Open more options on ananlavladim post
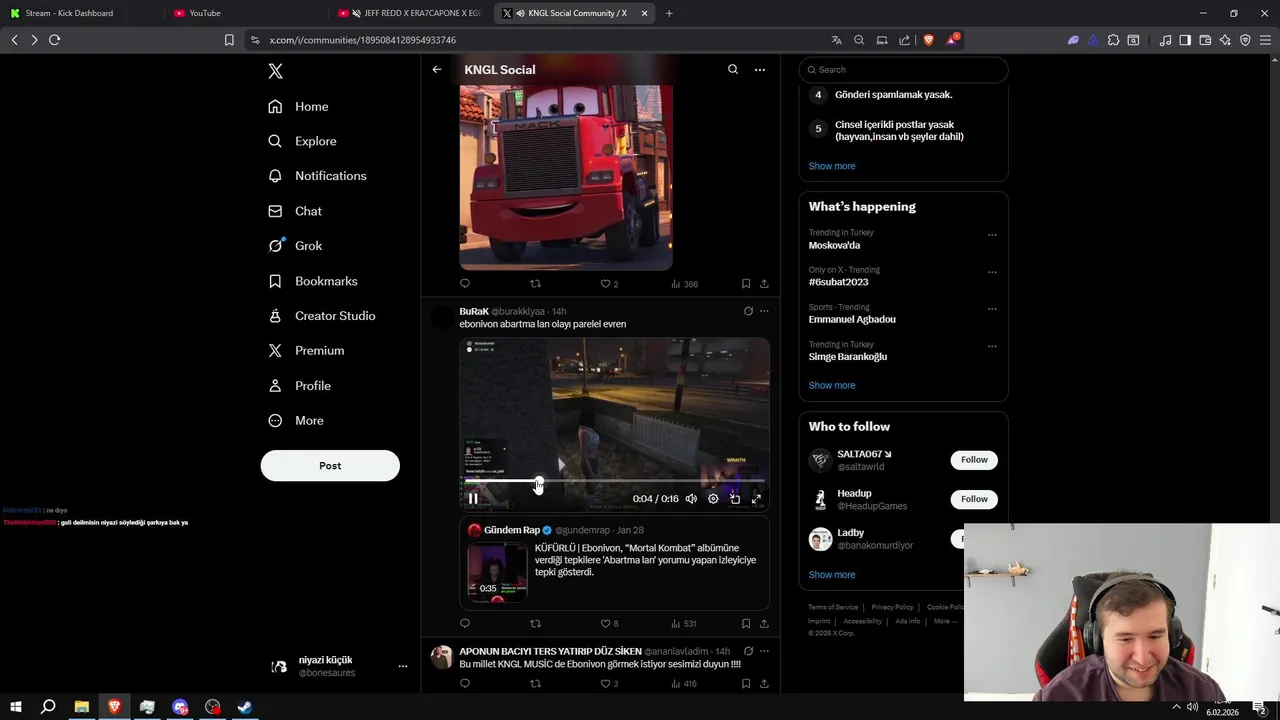 (x=764, y=651)
